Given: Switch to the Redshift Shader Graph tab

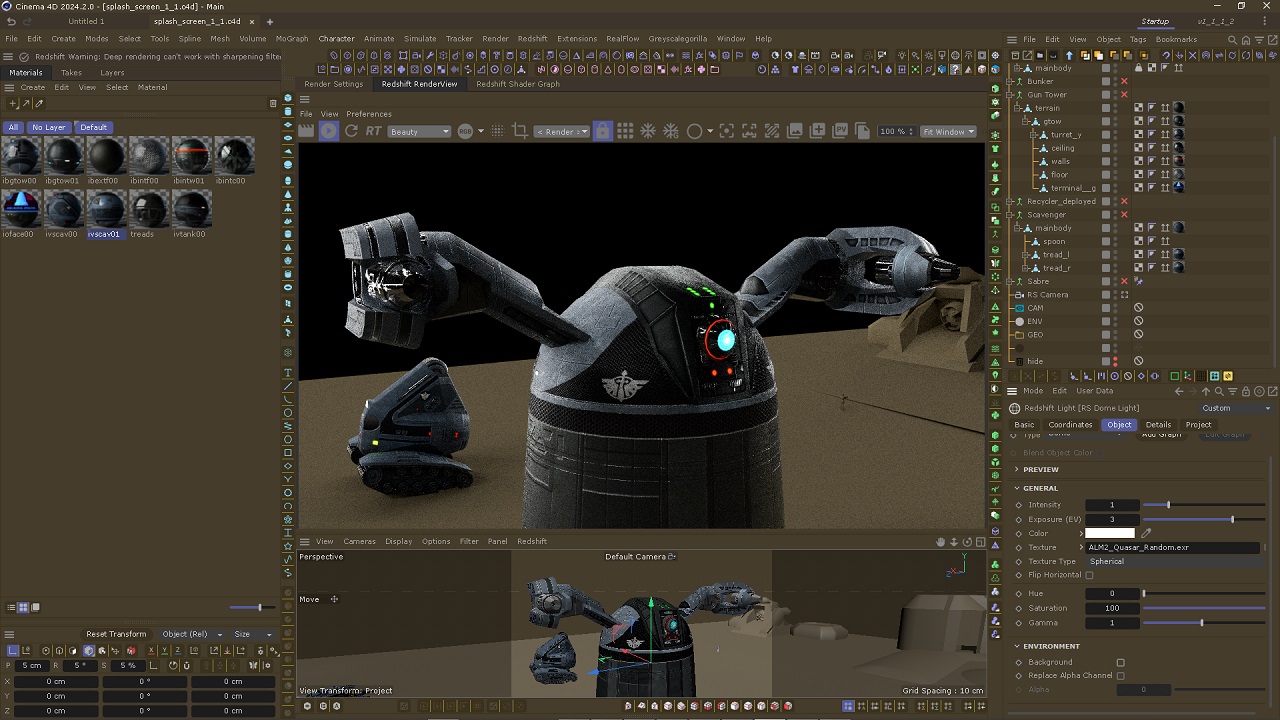Looking at the screenshot, I should [x=517, y=84].
